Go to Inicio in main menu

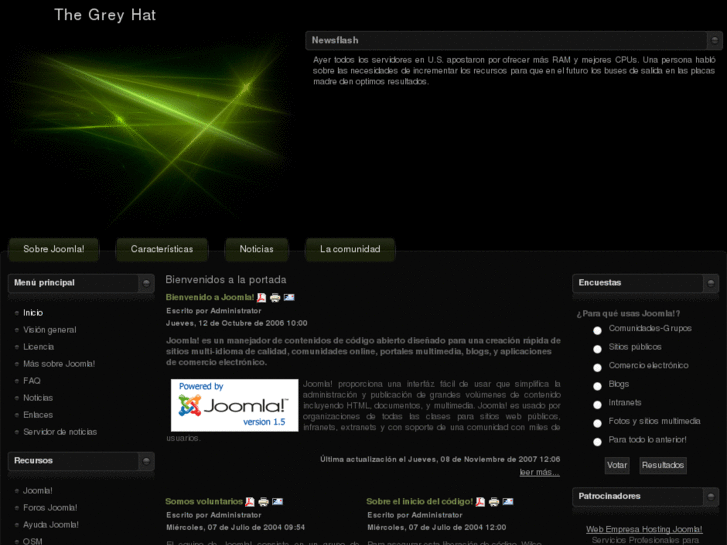click(x=33, y=313)
